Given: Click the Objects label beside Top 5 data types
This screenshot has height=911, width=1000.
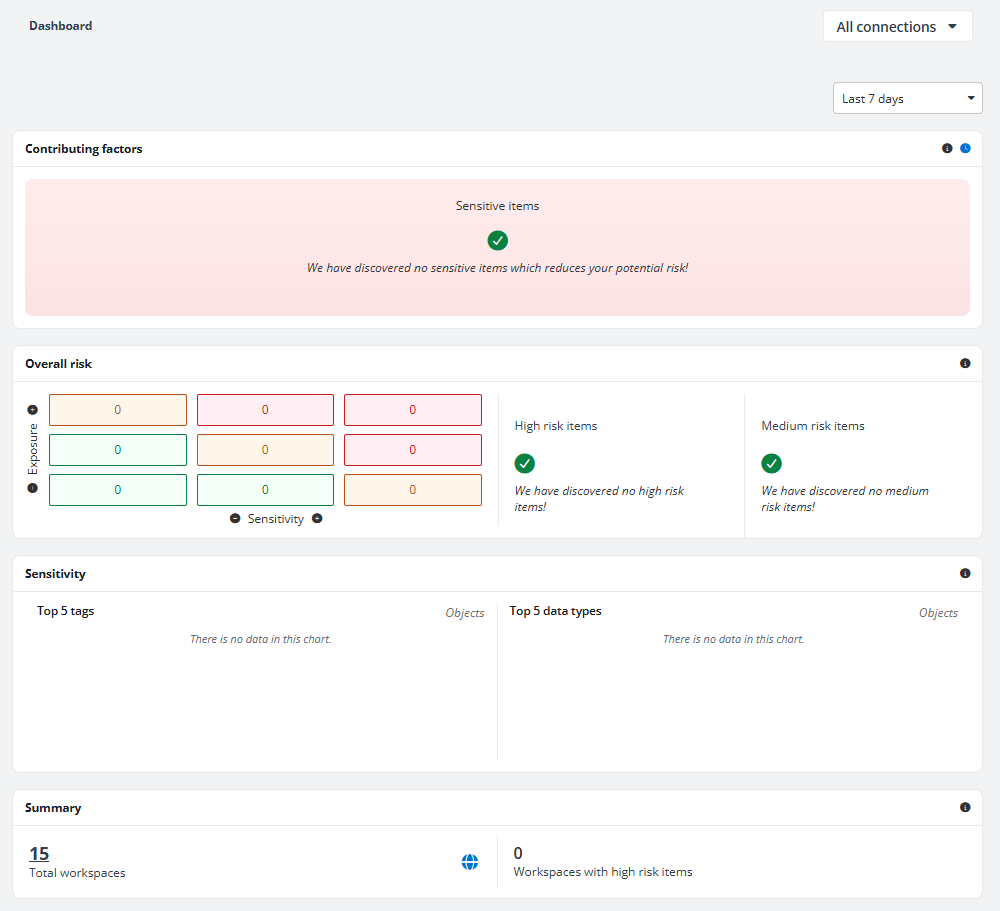Looking at the screenshot, I should [x=938, y=612].
